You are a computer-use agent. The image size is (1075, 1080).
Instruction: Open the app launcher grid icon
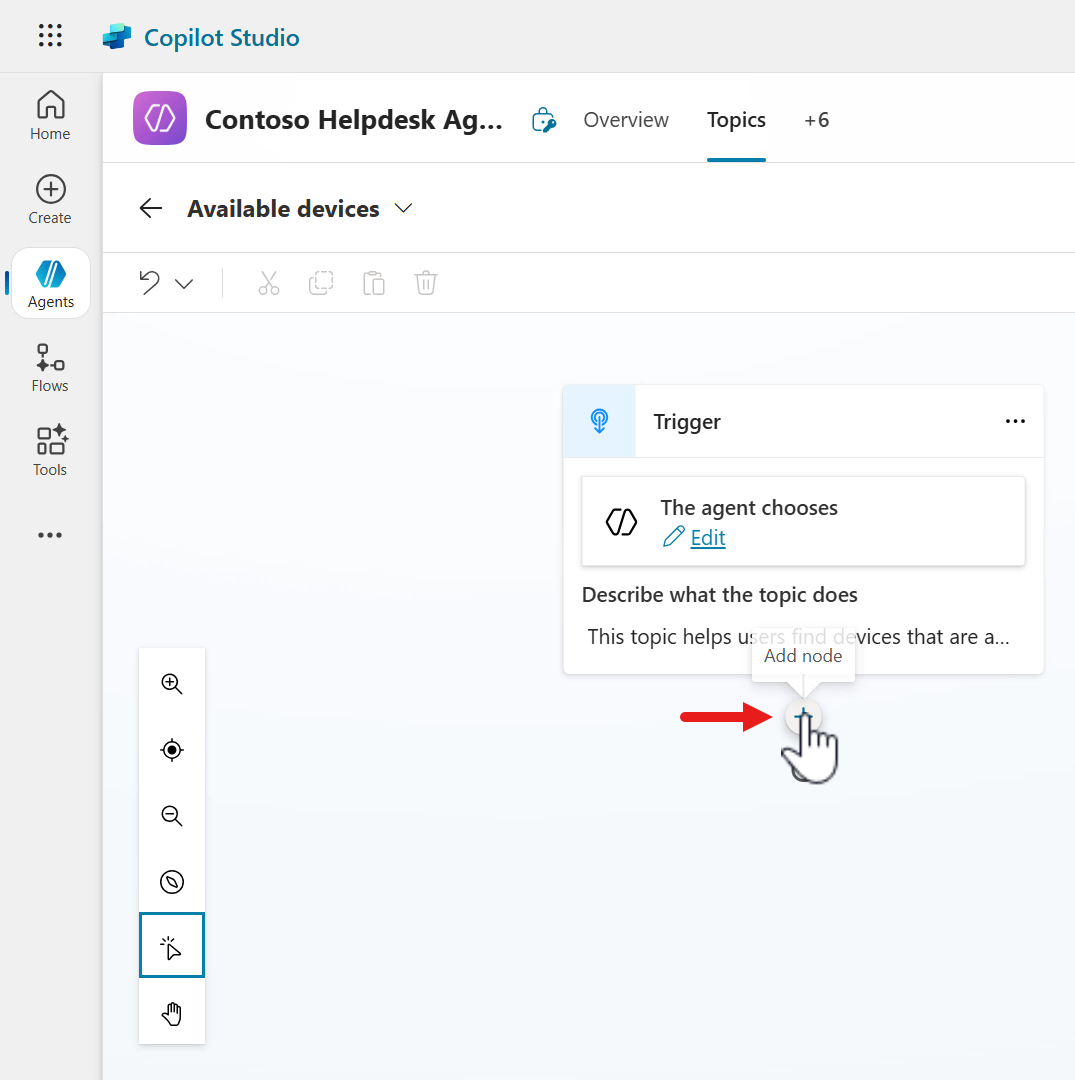(50, 37)
